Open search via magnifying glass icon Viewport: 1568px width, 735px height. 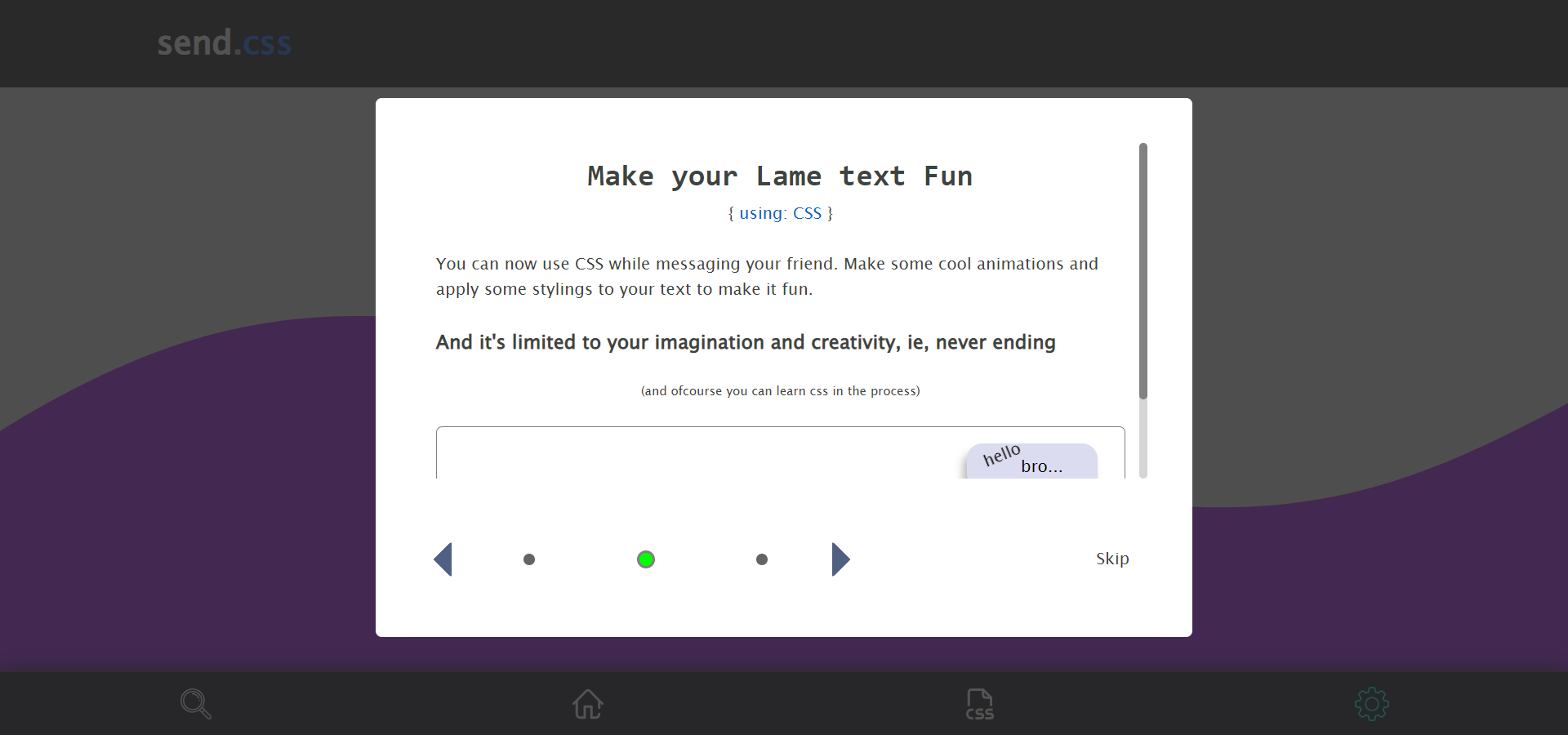(196, 704)
